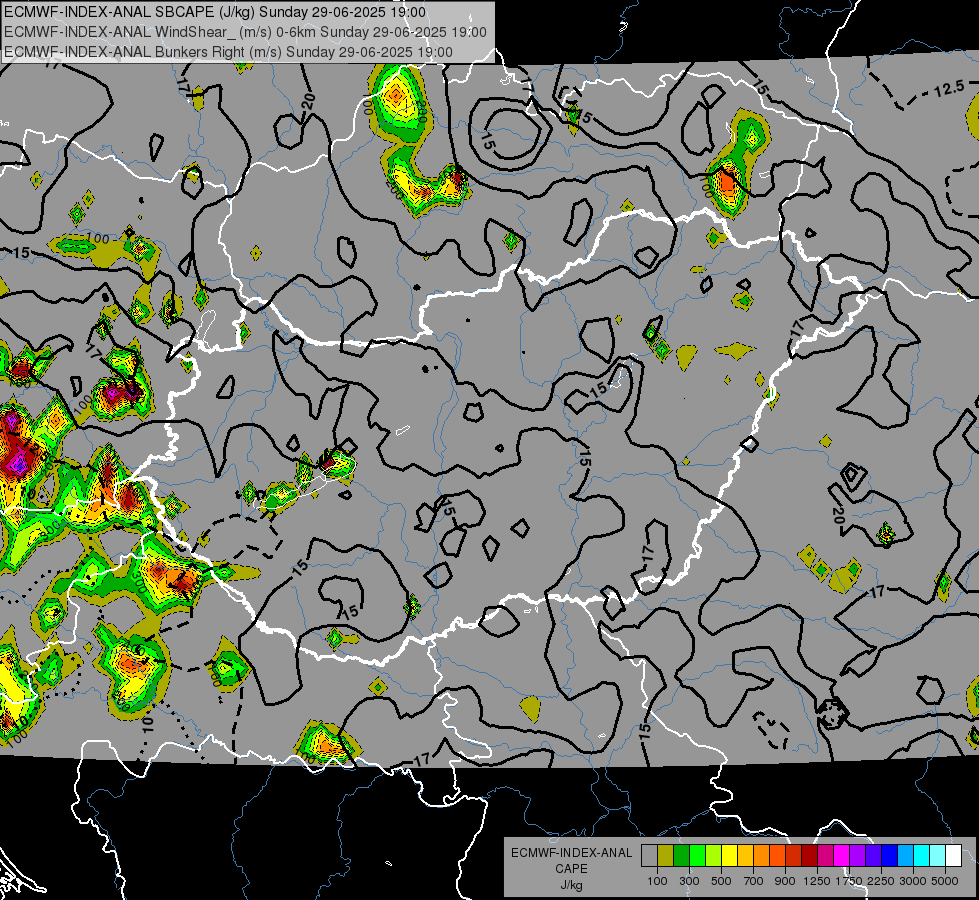Viewport: 979px width, 900px height.
Task: Select the yellow-green lime legend swatch
Action: tap(714, 856)
